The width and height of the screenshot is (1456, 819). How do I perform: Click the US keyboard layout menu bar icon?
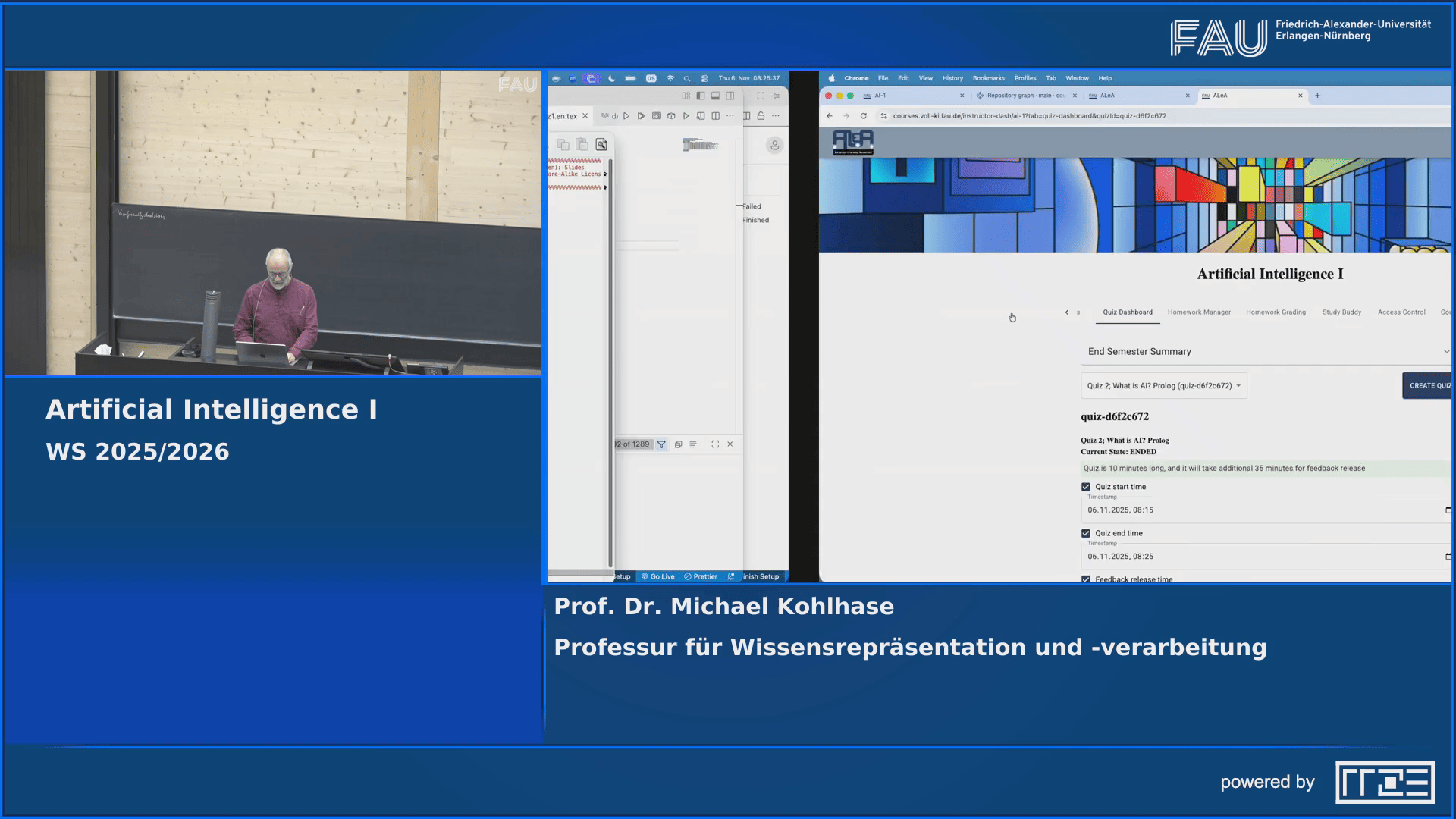click(x=651, y=78)
